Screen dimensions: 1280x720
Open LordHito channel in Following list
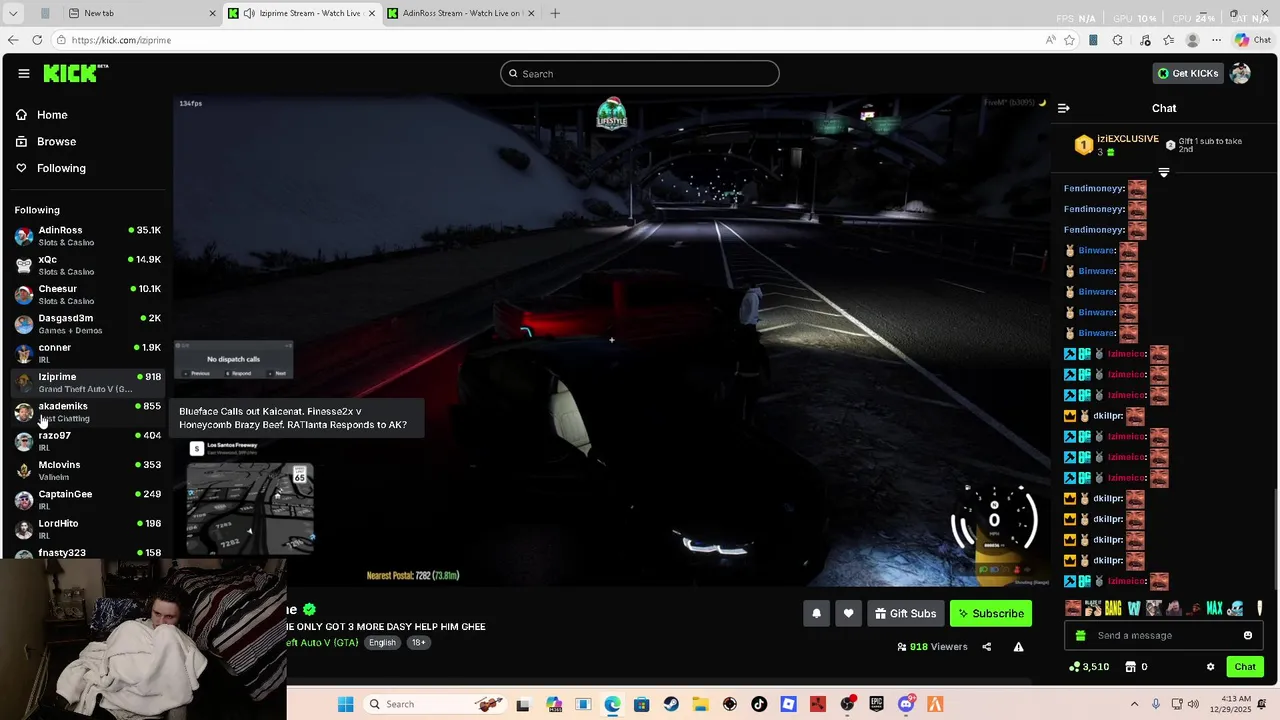point(87,529)
